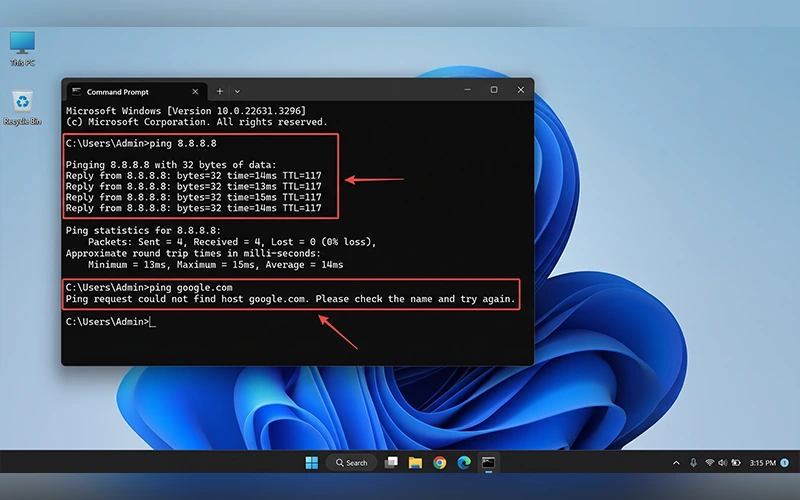Screen dimensions: 800x500
Task: Click the "ping google.com" command line
Action: pyautogui.click(x=149, y=287)
